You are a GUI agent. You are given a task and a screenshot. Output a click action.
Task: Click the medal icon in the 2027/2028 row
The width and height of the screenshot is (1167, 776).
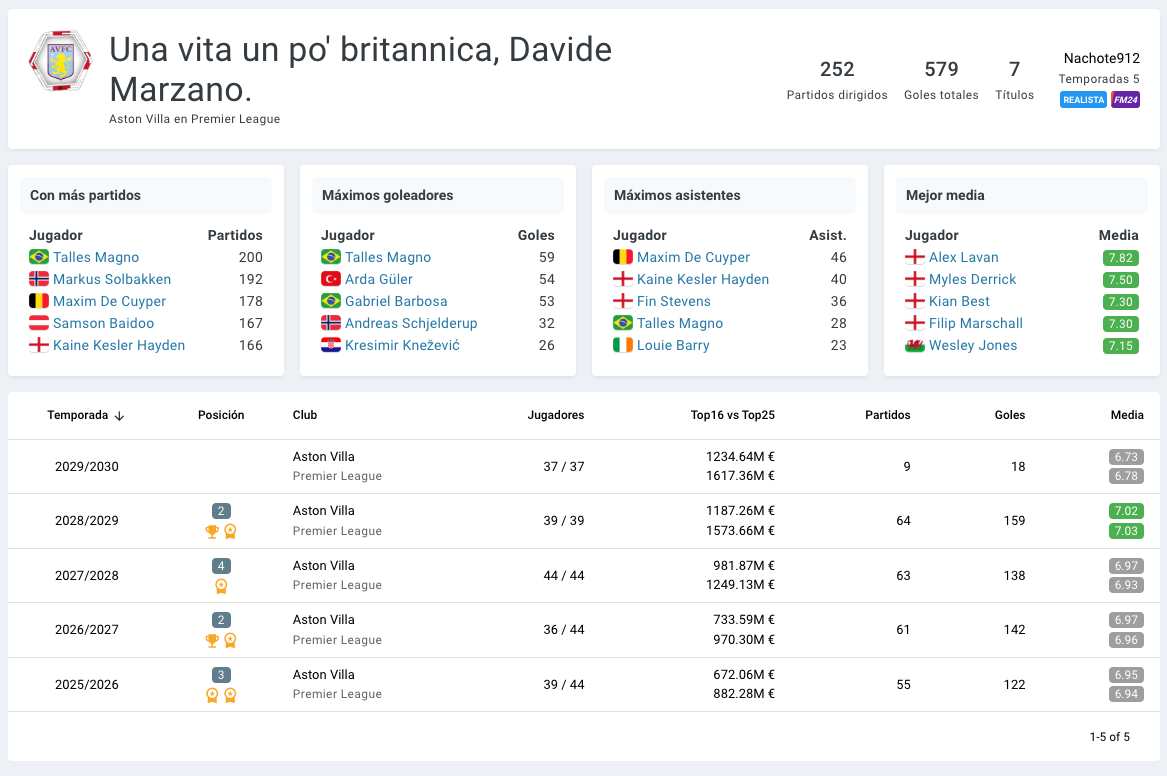221,586
